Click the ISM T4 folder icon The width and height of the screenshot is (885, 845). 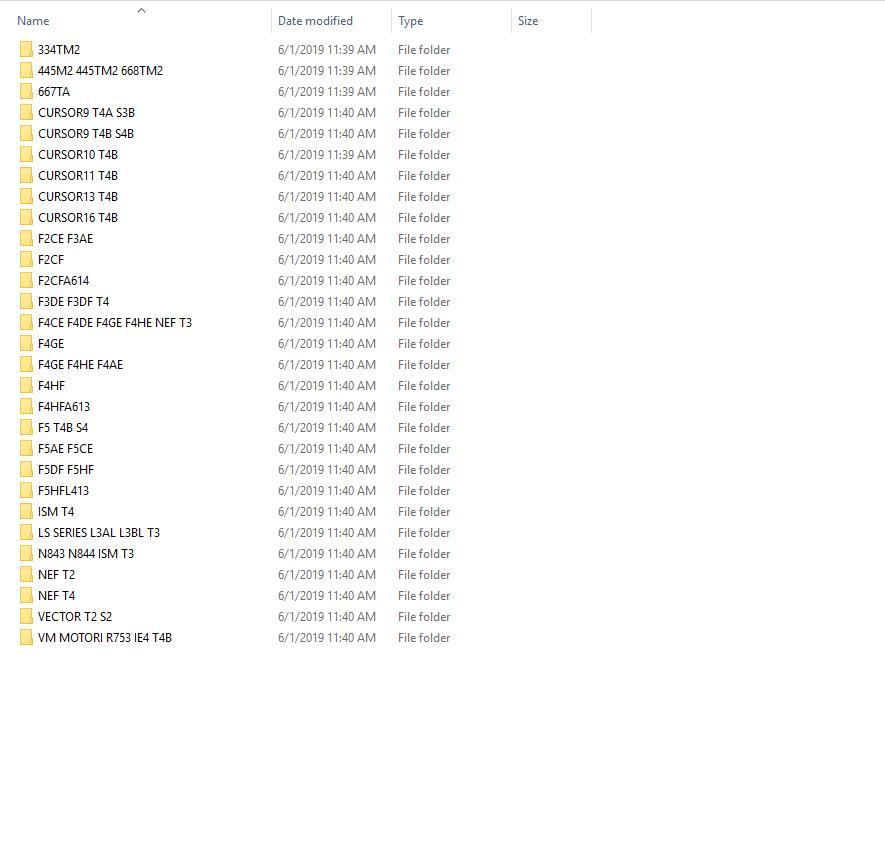(26, 511)
